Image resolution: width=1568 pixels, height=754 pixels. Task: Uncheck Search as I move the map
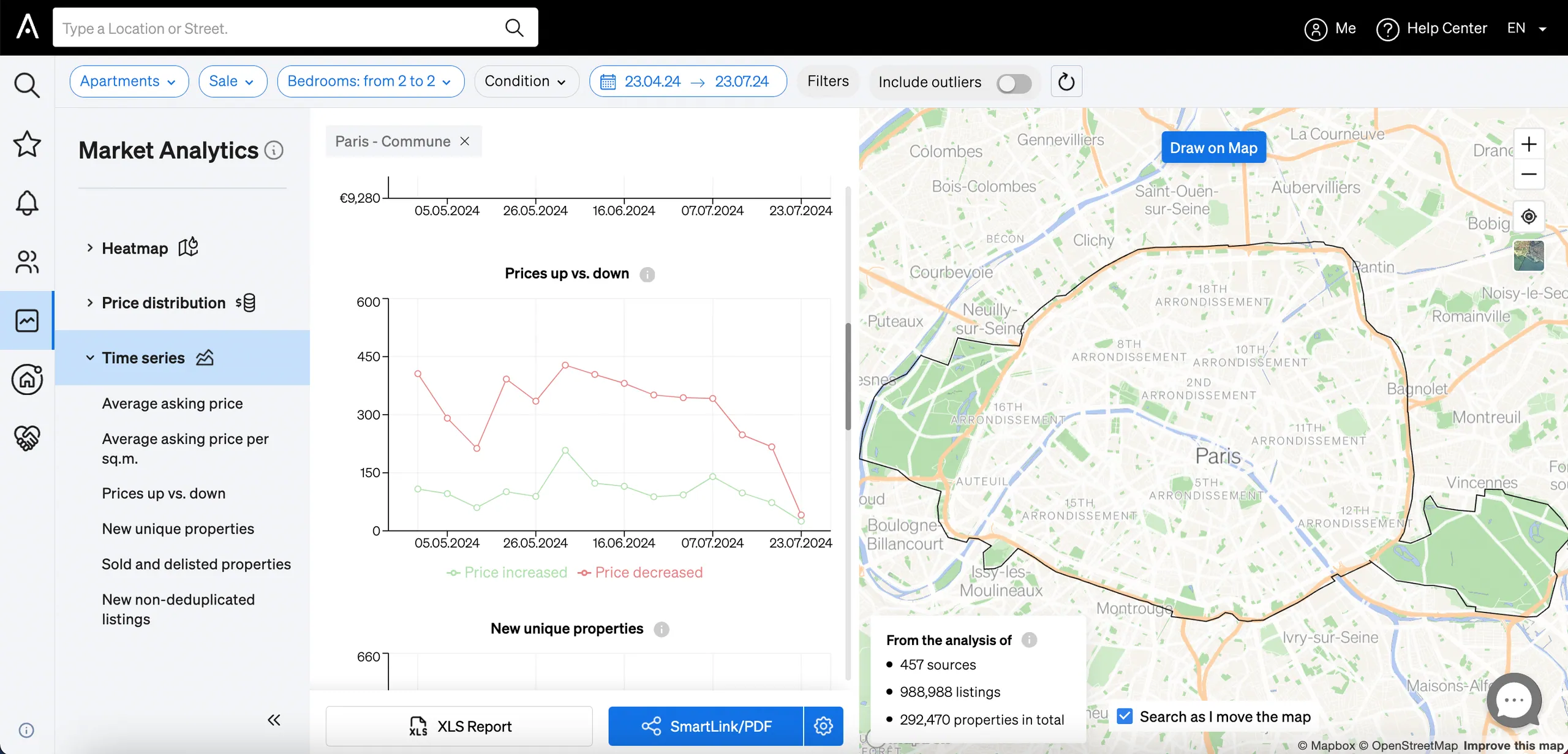tap(1125, 716)
